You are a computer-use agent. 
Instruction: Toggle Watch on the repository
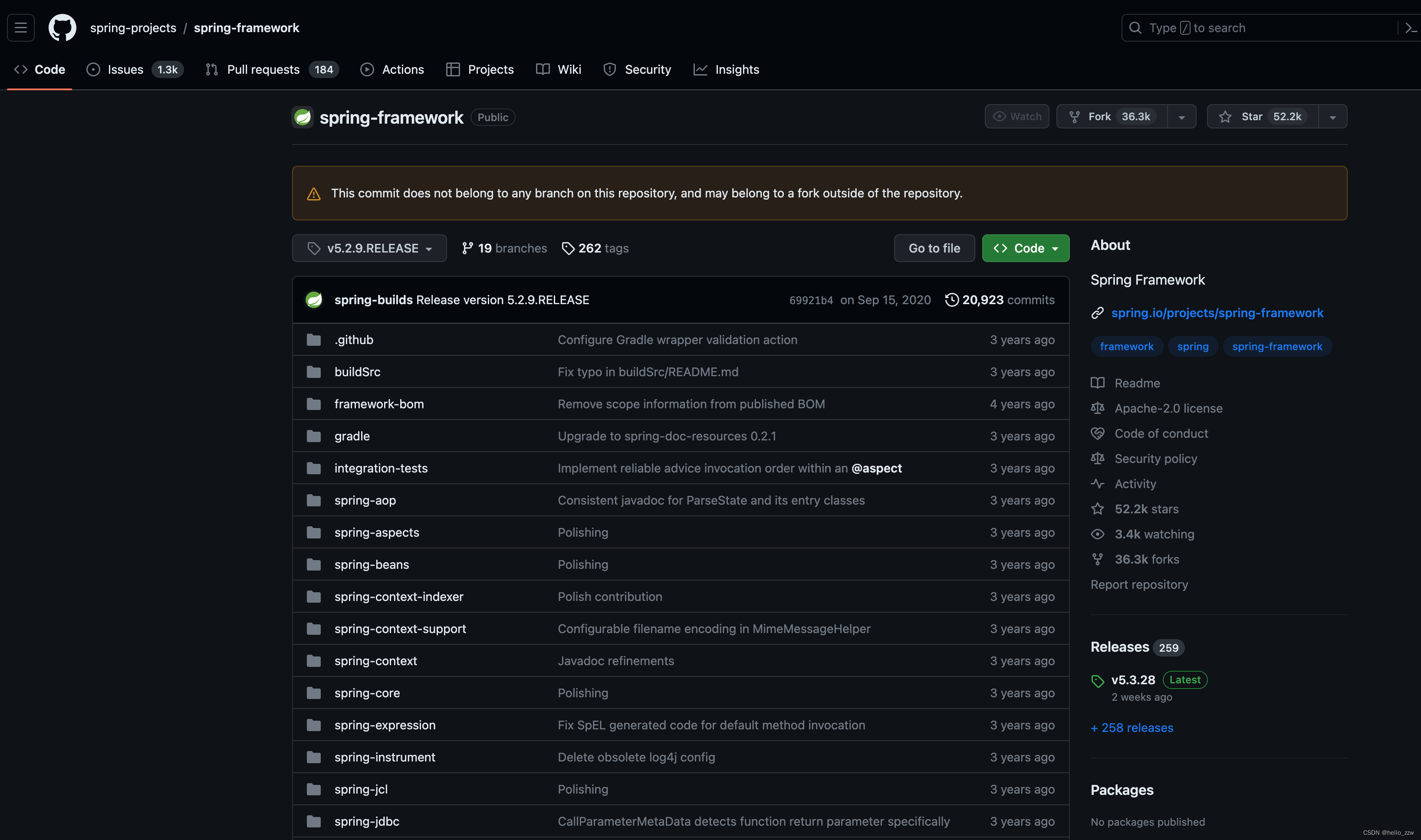[1017, 117]
